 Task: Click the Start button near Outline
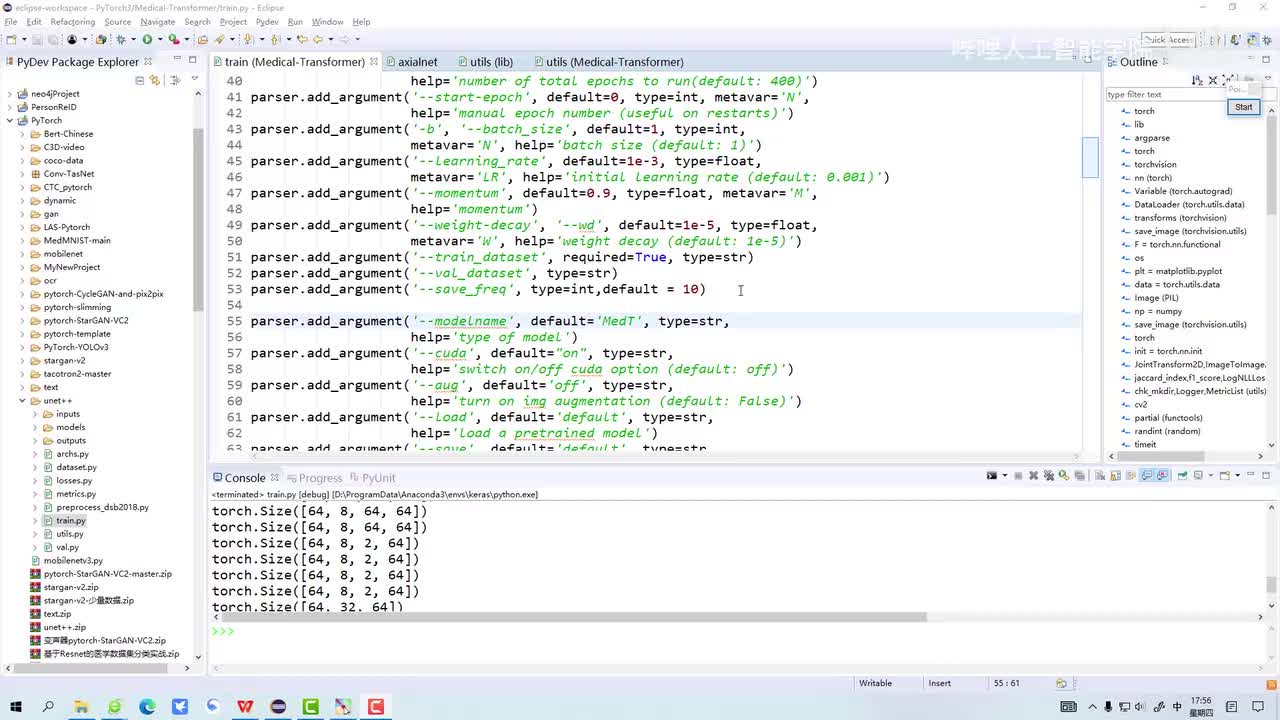click(x=1243, y=107)
